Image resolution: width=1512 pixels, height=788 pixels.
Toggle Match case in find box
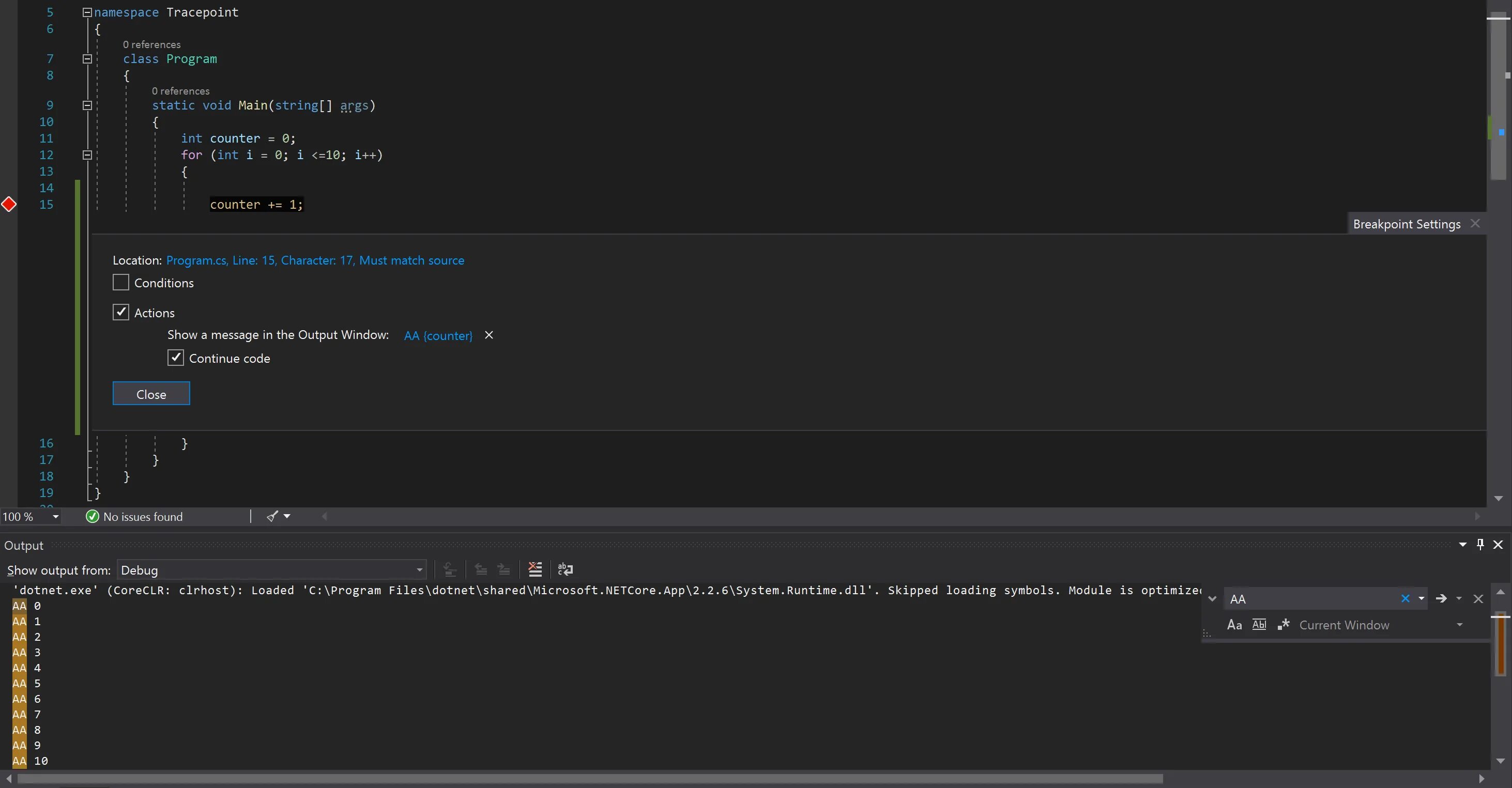[x=1234, y=625]
